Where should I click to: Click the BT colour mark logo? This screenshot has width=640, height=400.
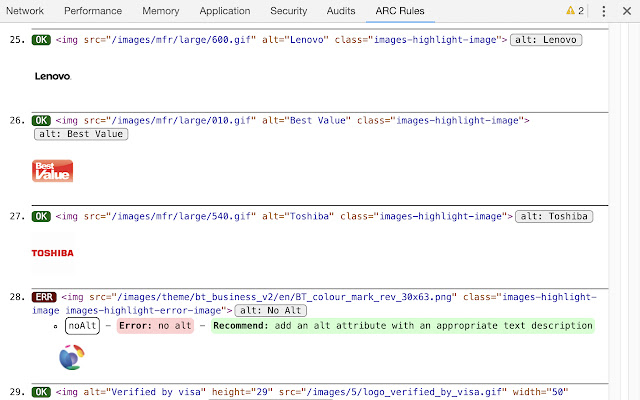[72, 356]
